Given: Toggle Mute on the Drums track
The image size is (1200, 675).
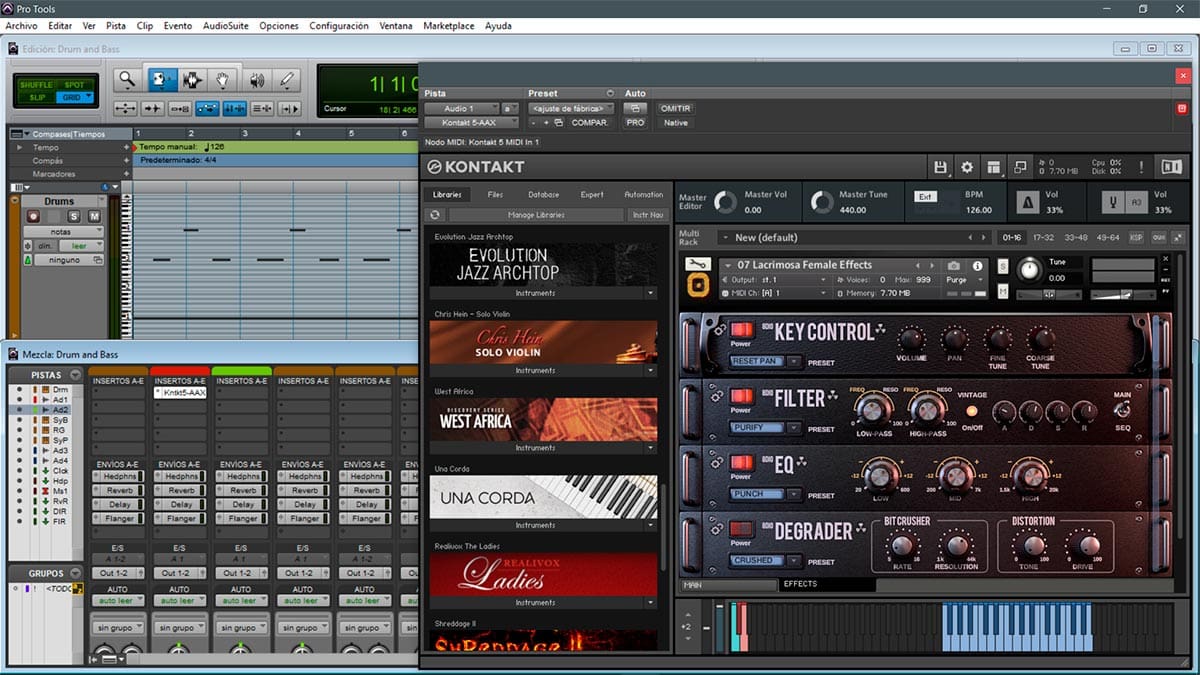Looking at the screenshot, I should (94, 216).
